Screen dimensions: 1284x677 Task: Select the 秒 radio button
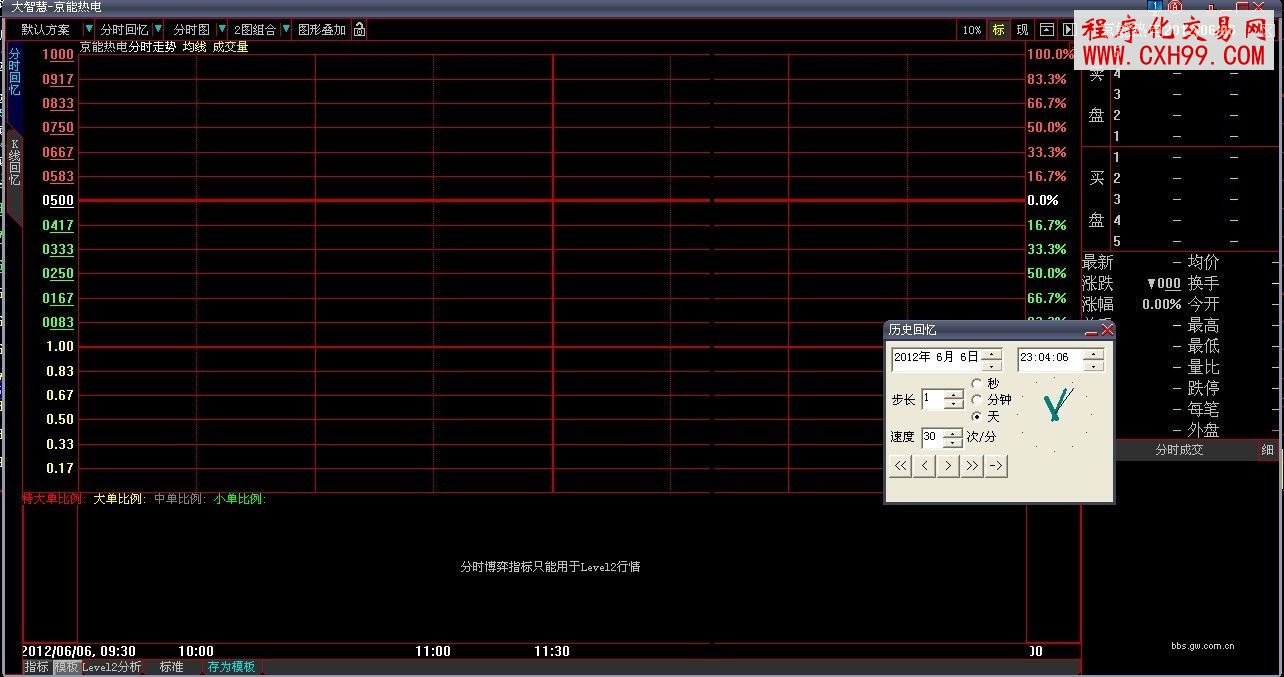pyautogui.click(x=977, y=383)
